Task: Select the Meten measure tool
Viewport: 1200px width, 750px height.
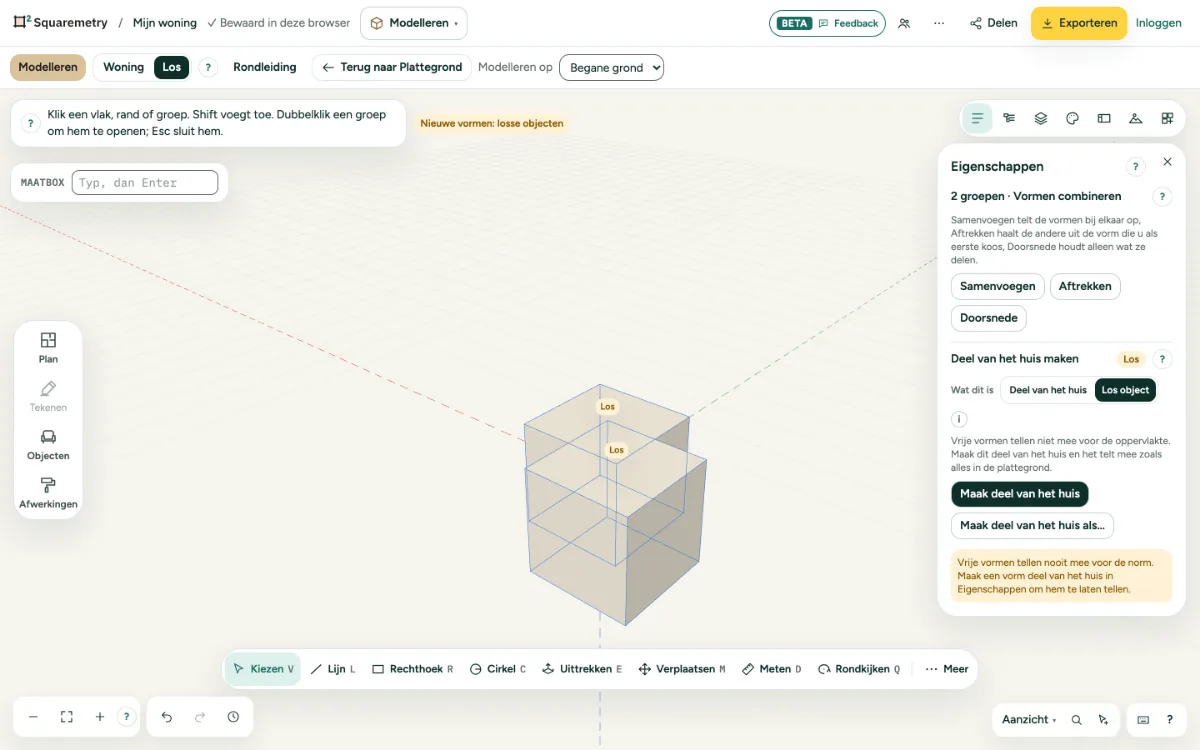Action: coord(771,669)
